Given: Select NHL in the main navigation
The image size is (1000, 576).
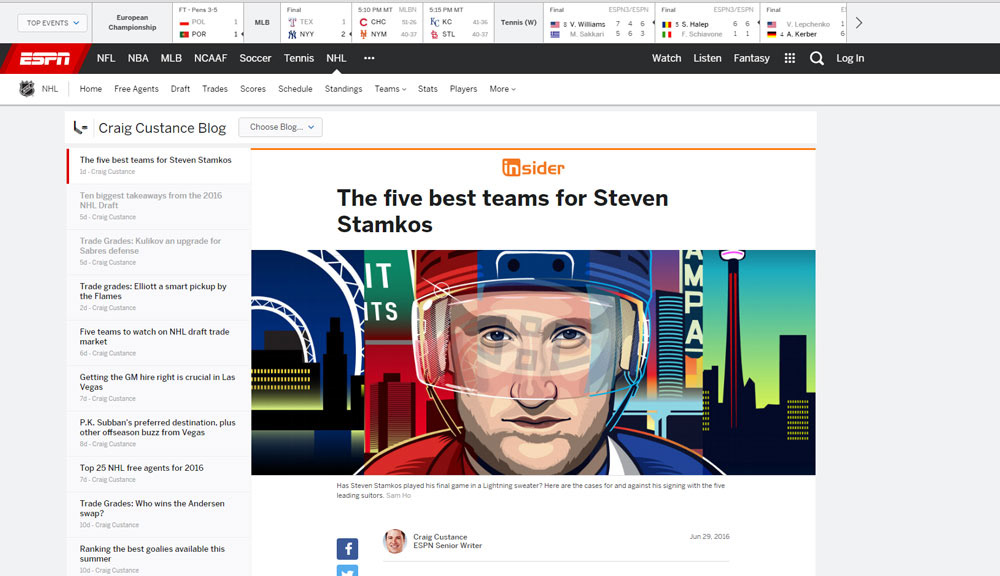Looking at the screenshot, I should coord(336,58).
